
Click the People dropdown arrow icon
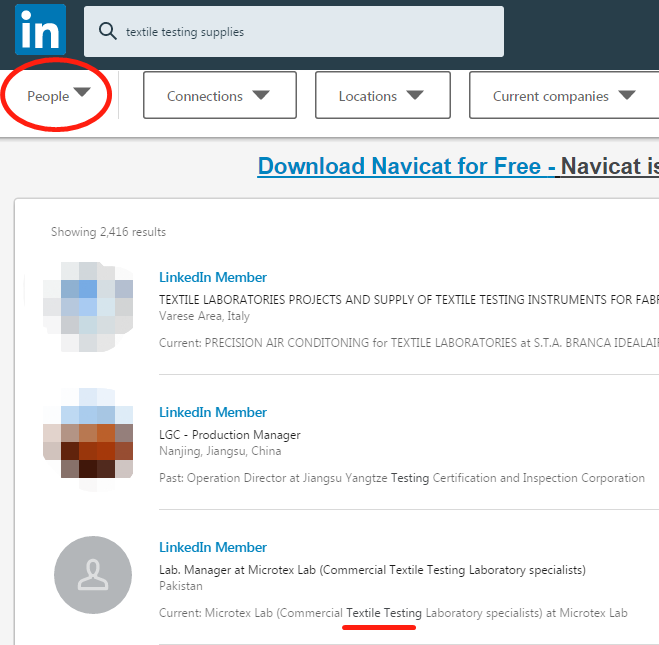(82, 94)
